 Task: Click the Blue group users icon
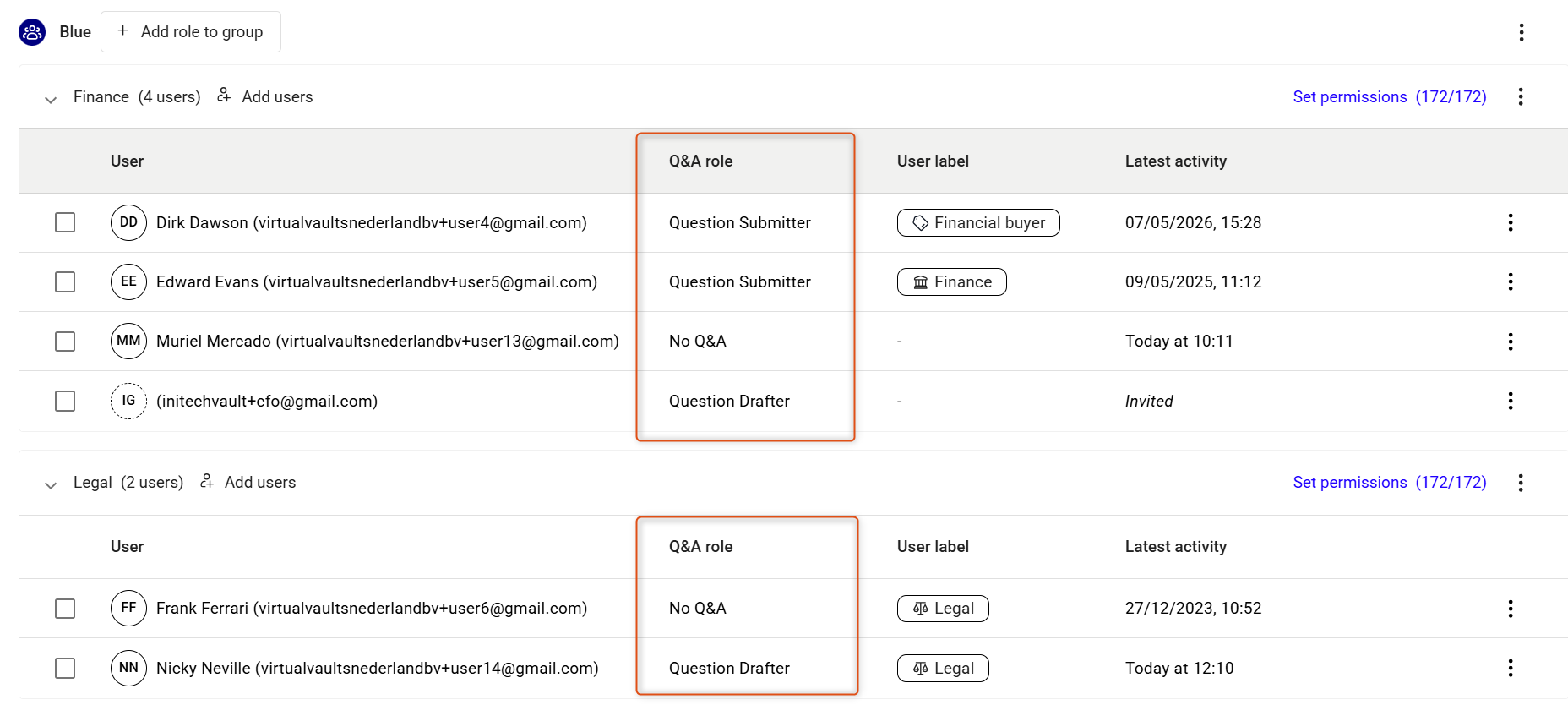pos(32,32)
